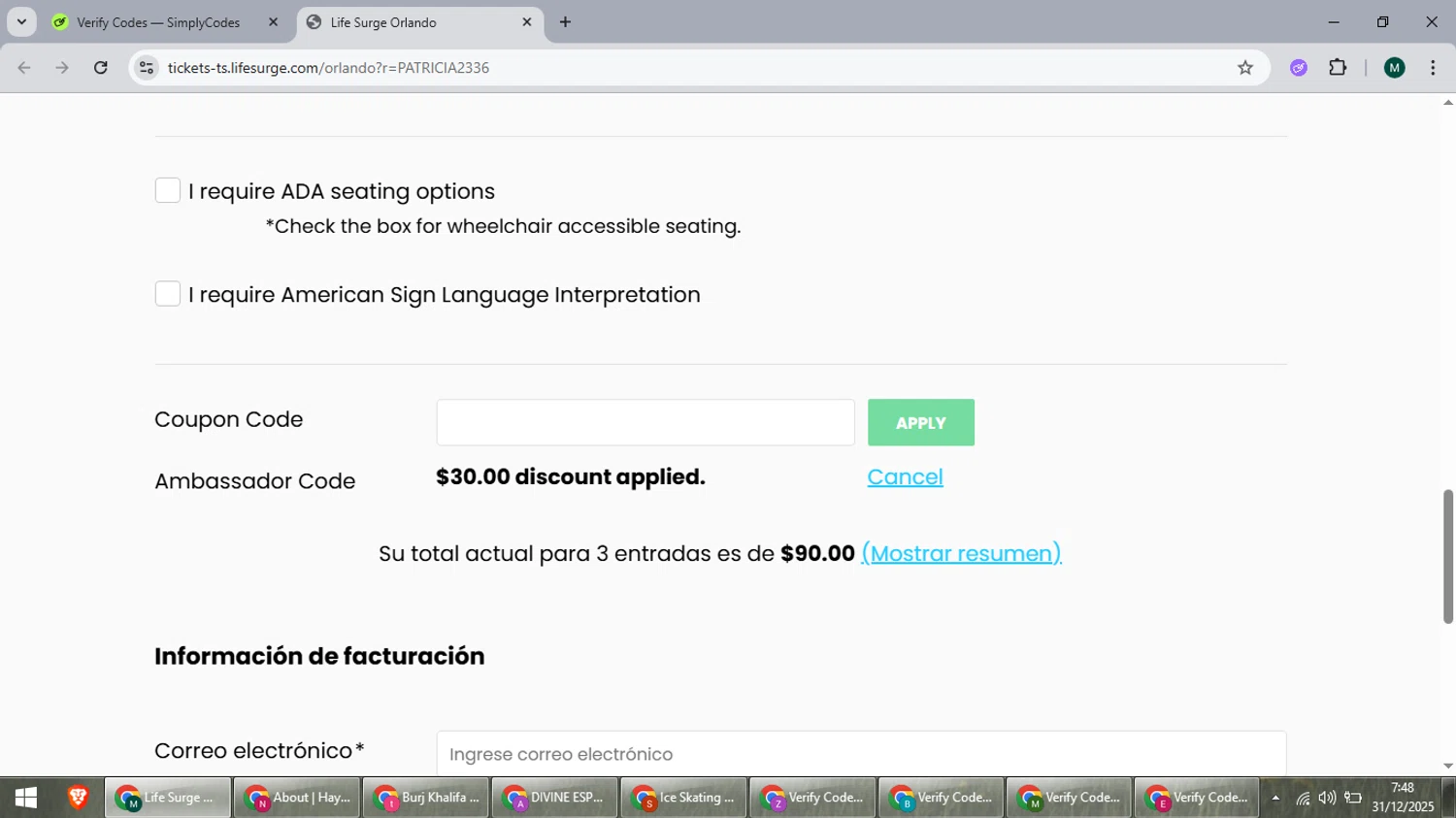Screen dimensions: 1456x818
Task: Click the address bar URL
Action: coord(328,68)
